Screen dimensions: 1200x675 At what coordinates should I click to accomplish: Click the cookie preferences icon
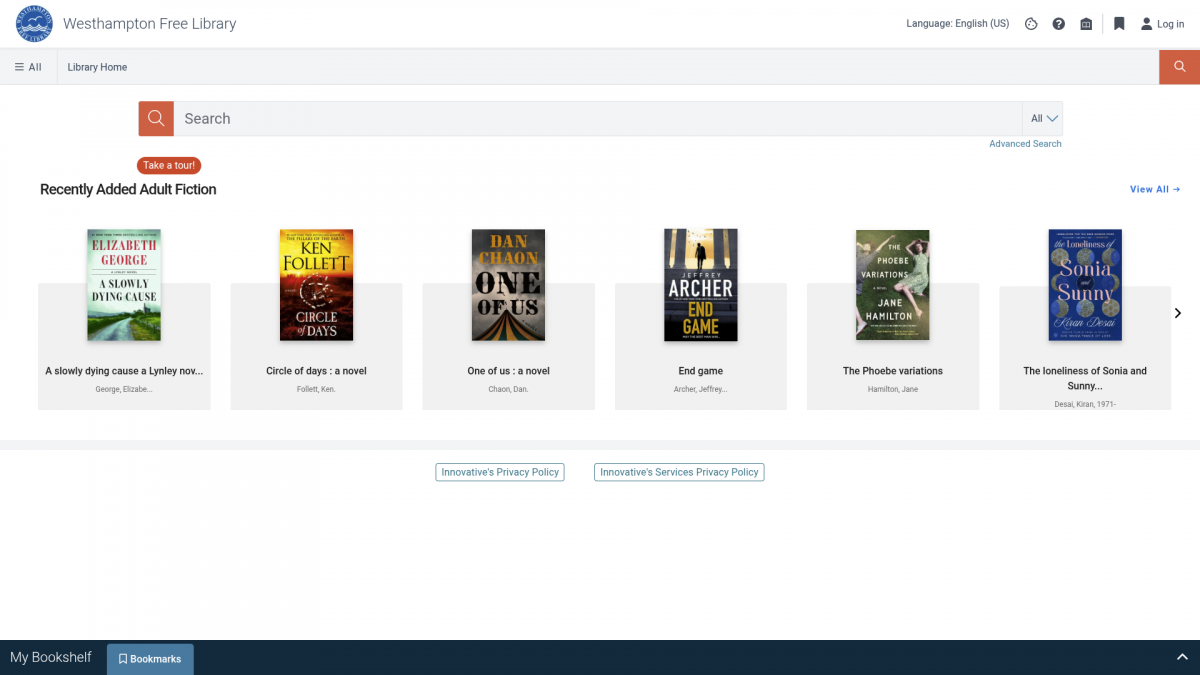coord(1031,24)
